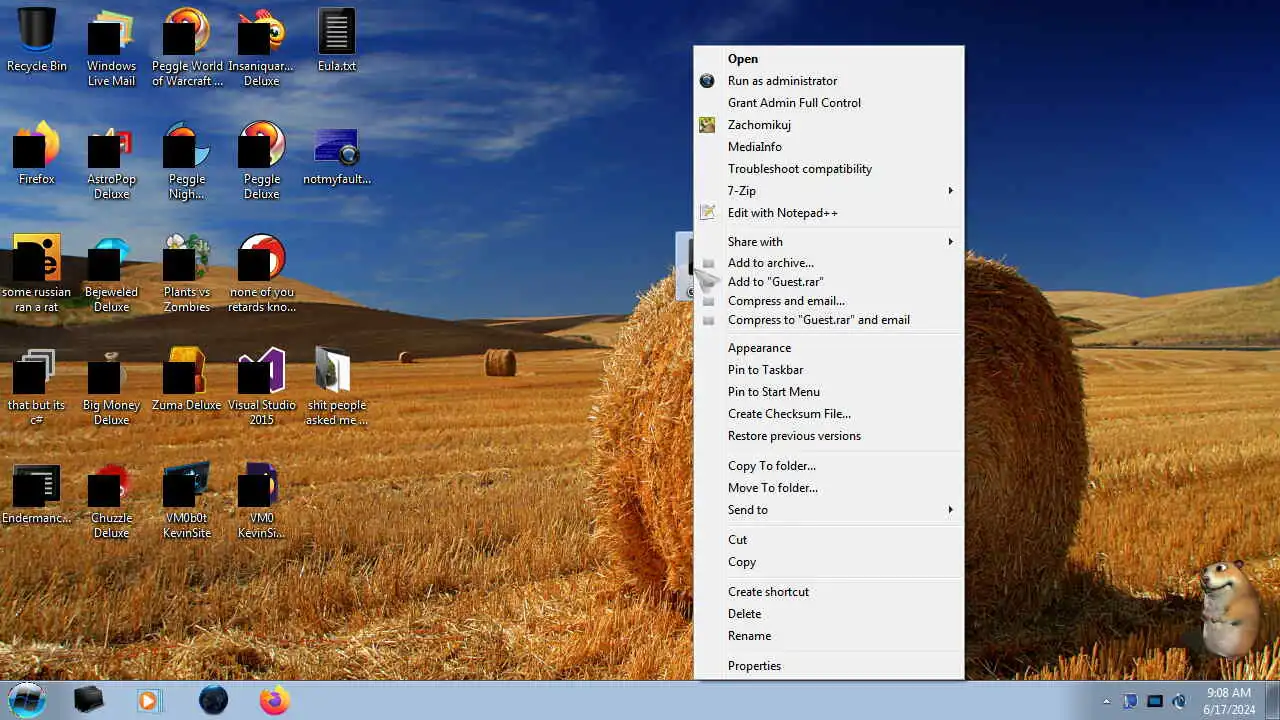Image resolution: width=1280 pixels, height=720 pixels.
Task: Choose Run as administrator
Action: (x=829, y=81)
